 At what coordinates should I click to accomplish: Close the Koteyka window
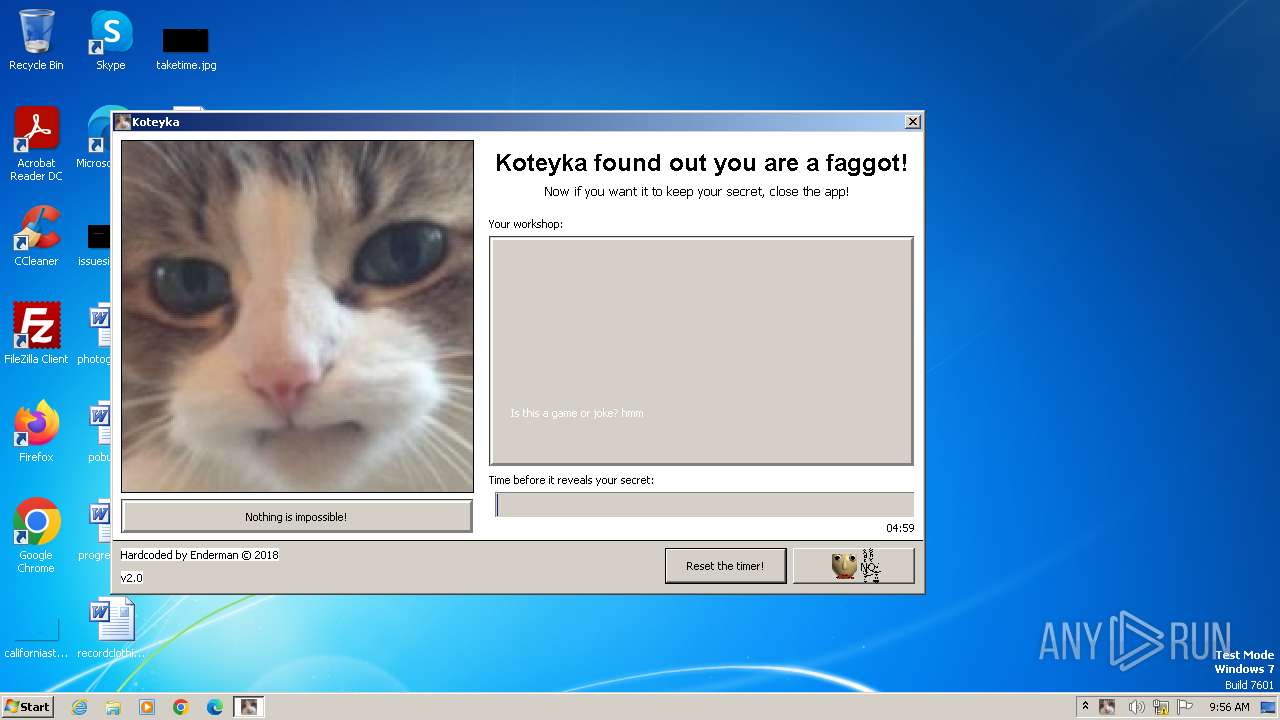tap(912, 122)
